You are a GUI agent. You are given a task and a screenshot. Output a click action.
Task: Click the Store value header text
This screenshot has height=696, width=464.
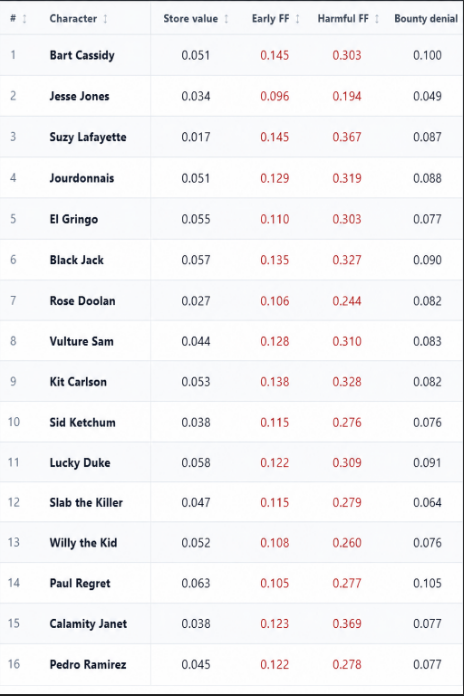pyautogui.click(x=190, y=19)
